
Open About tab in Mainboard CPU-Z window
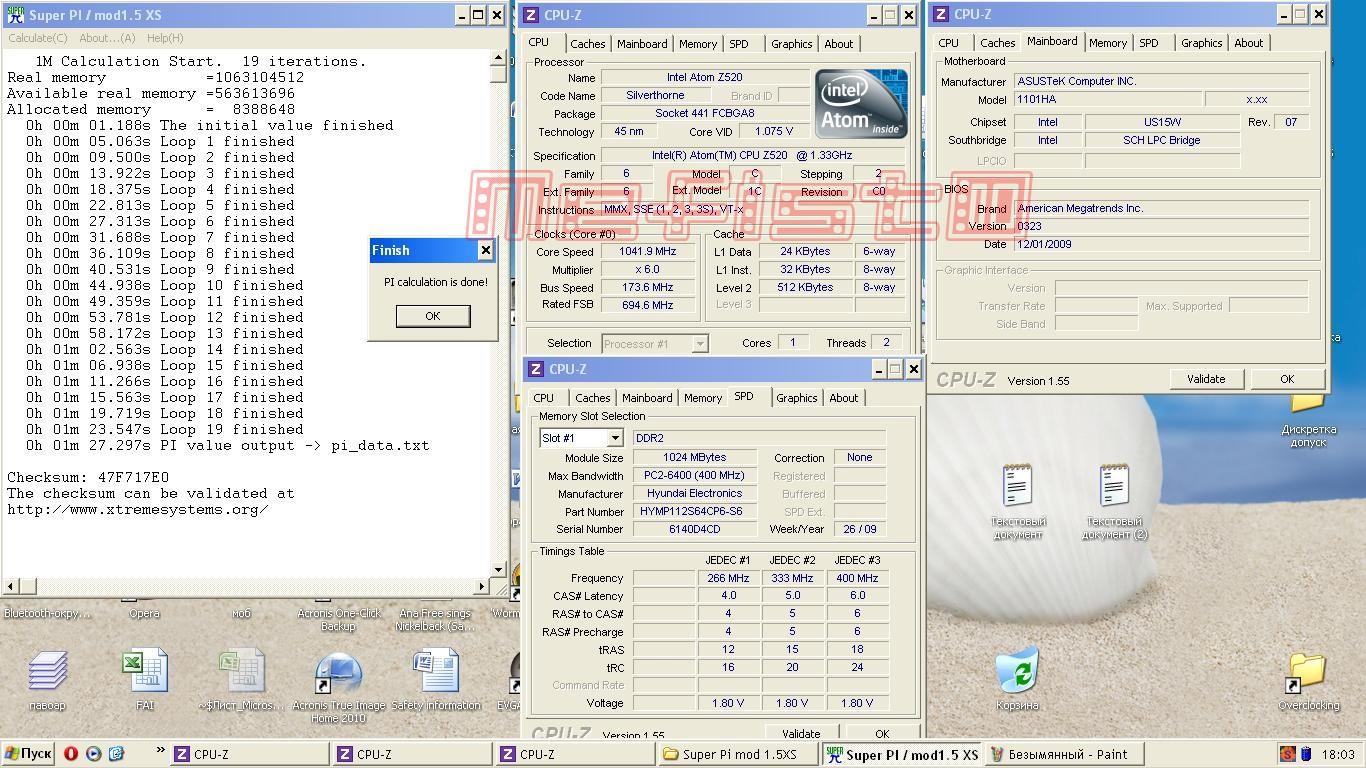pyautogui.click(x=1249, y=43)
